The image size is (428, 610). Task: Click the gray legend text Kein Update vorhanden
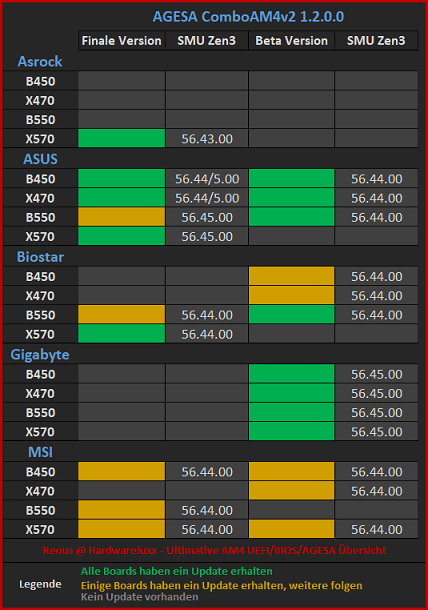139,597
